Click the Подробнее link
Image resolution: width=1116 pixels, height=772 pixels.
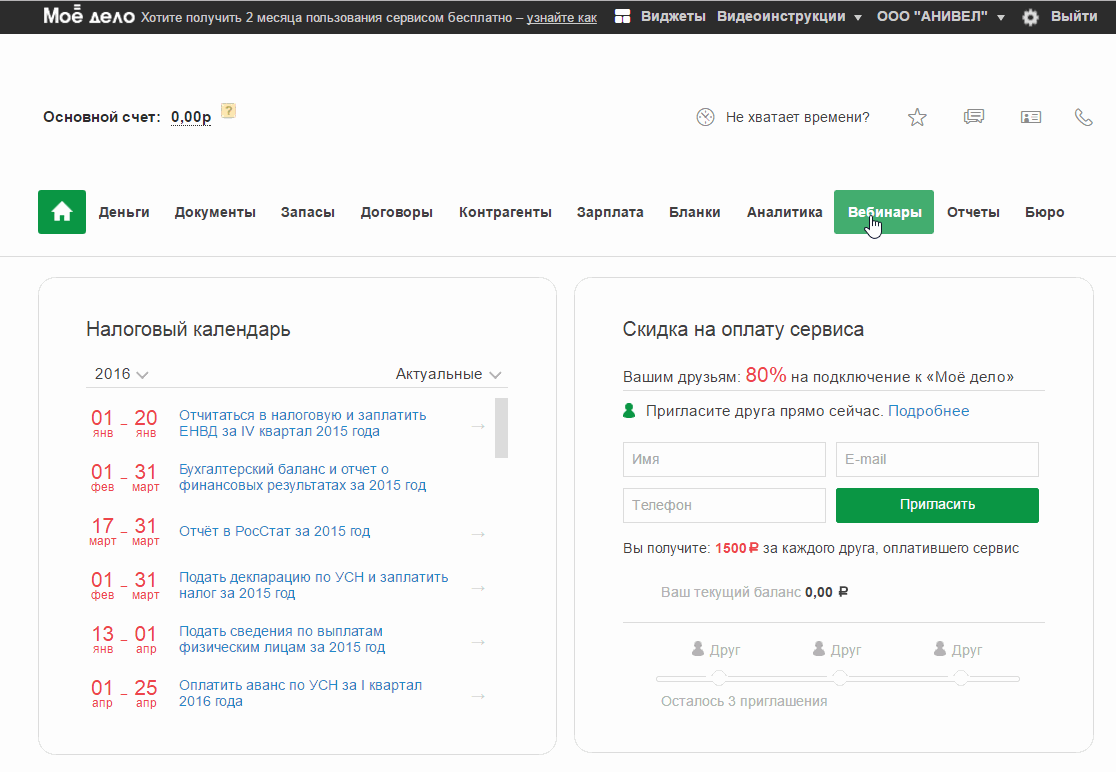click(928, 411)
